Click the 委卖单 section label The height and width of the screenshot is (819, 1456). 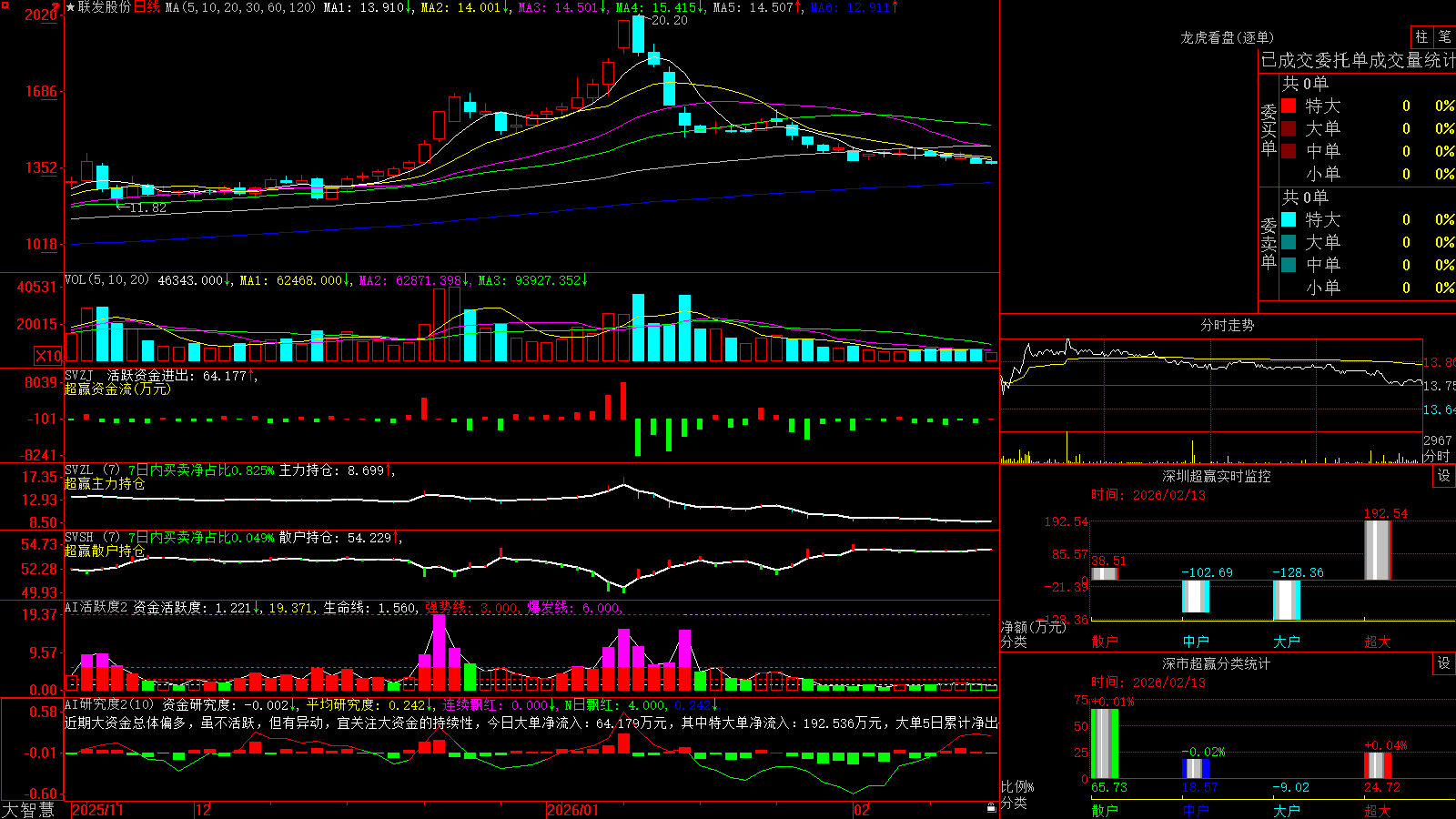(x=1269, y=243)
